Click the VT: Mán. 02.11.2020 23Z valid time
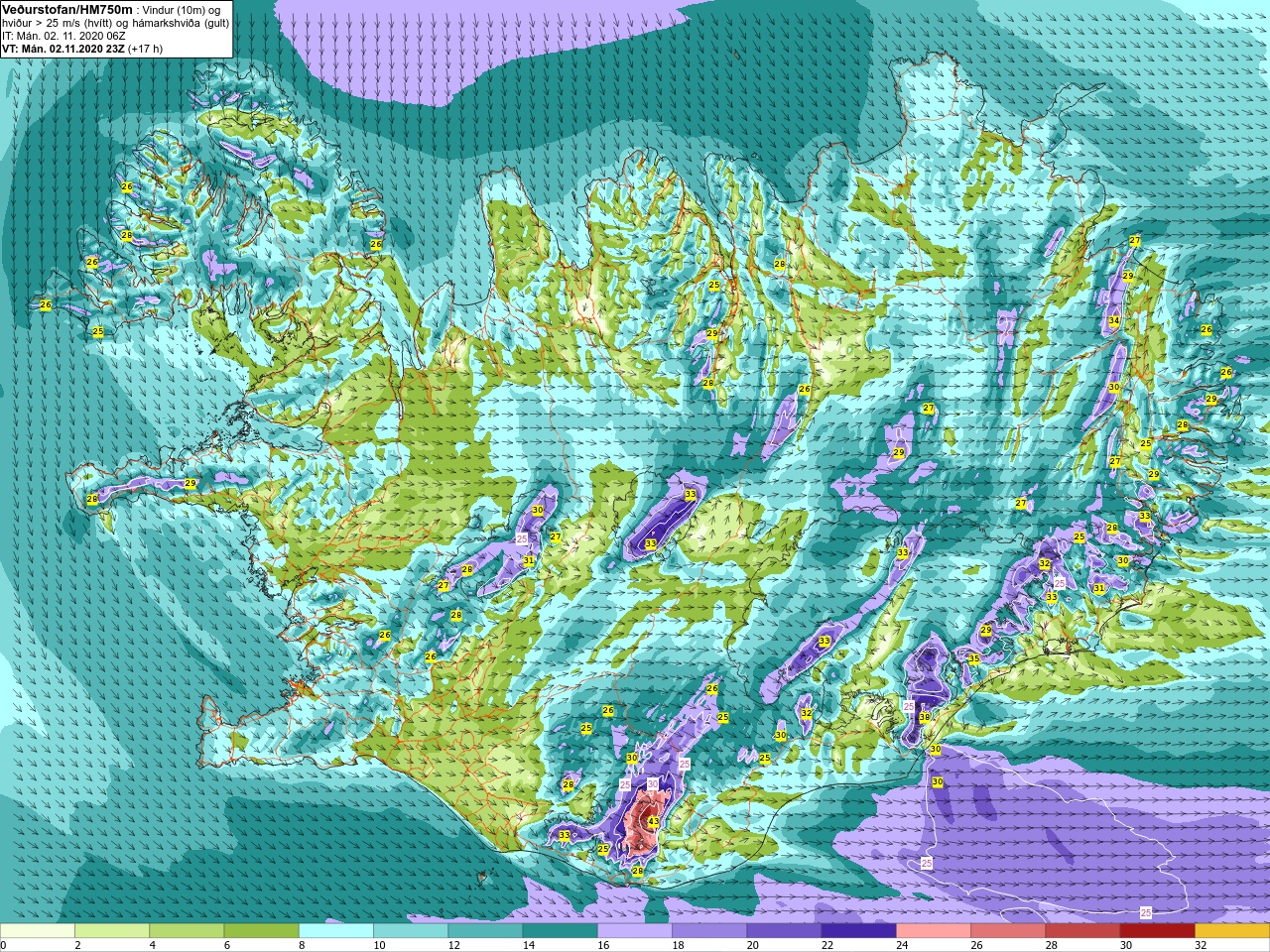The width and height of the screenshot is (1270, 952). (x=63, y=48)
